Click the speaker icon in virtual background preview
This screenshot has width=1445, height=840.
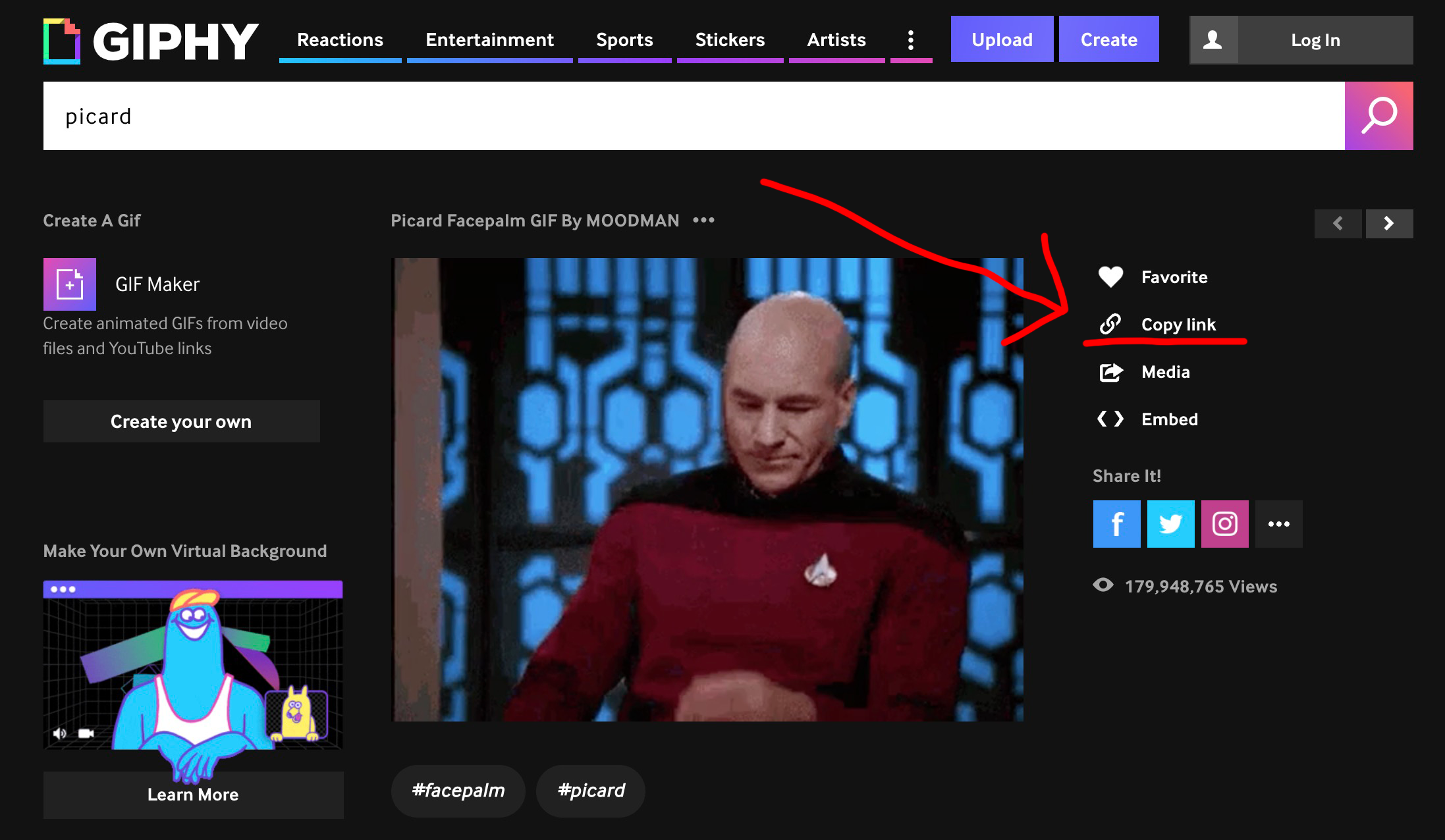pos(60,733)
